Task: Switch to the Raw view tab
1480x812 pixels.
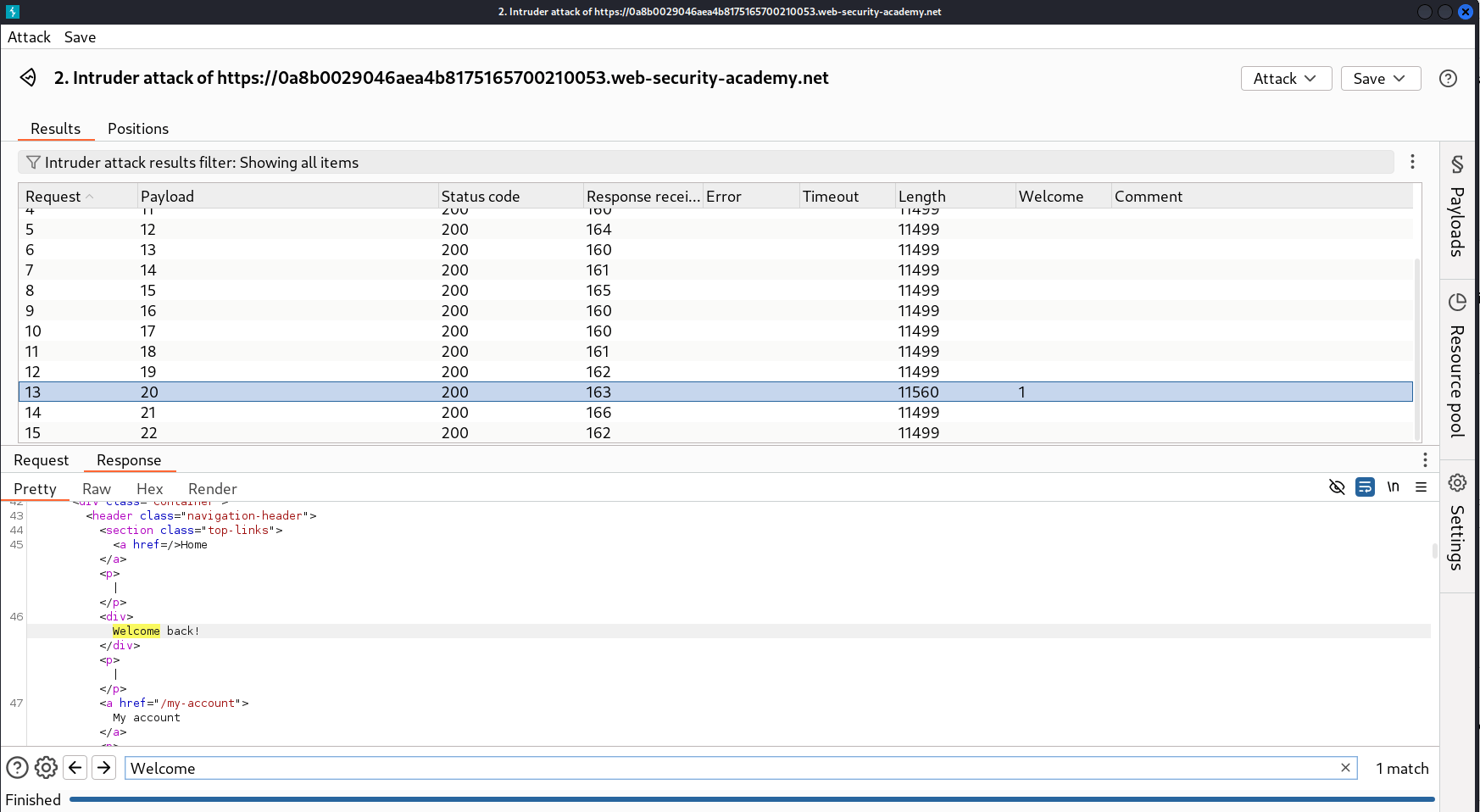Action: tap(97, 489)
